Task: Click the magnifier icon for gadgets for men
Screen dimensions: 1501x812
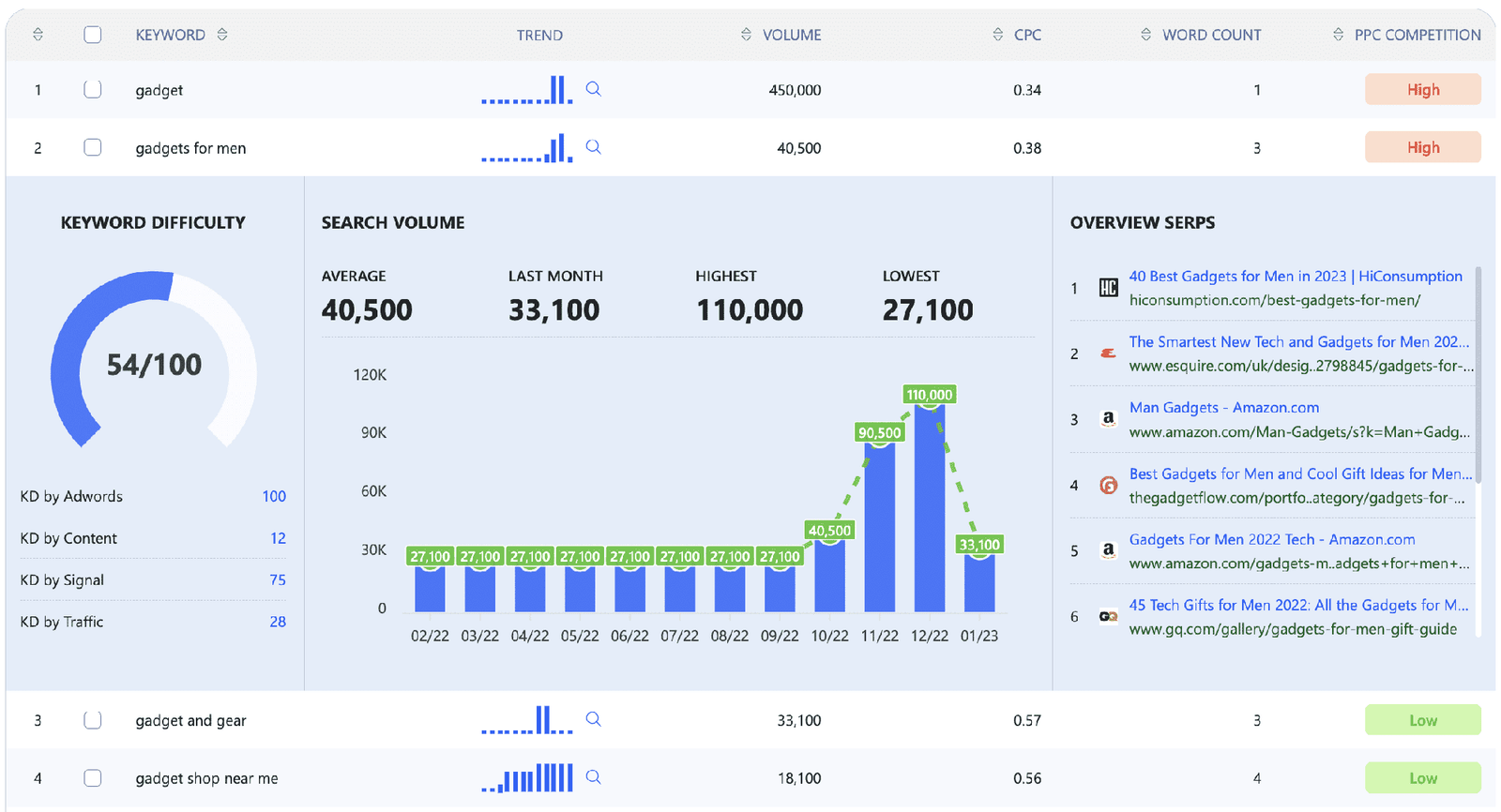Action: (x=593, y=147)
